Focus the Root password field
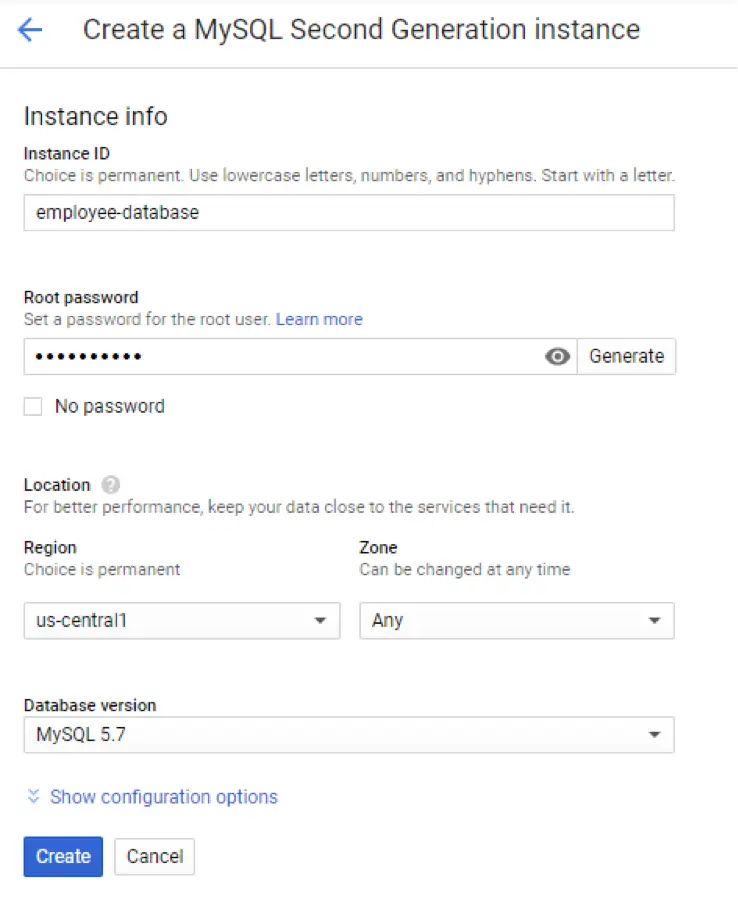The image size is (738, 903). click(280, 357)
